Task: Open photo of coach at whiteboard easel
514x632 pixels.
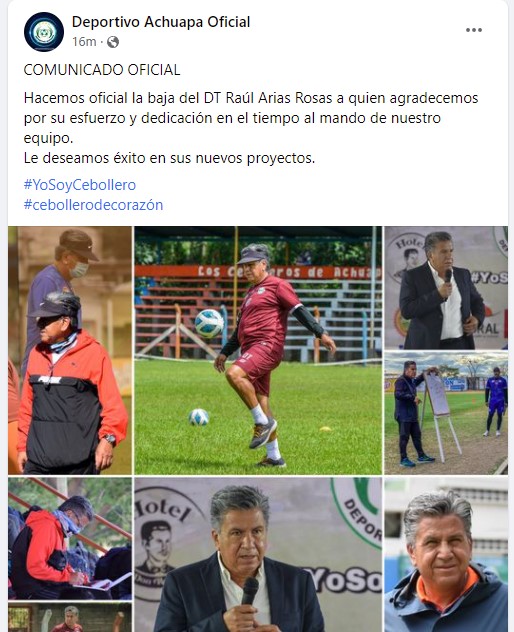Action: [446, 413]
